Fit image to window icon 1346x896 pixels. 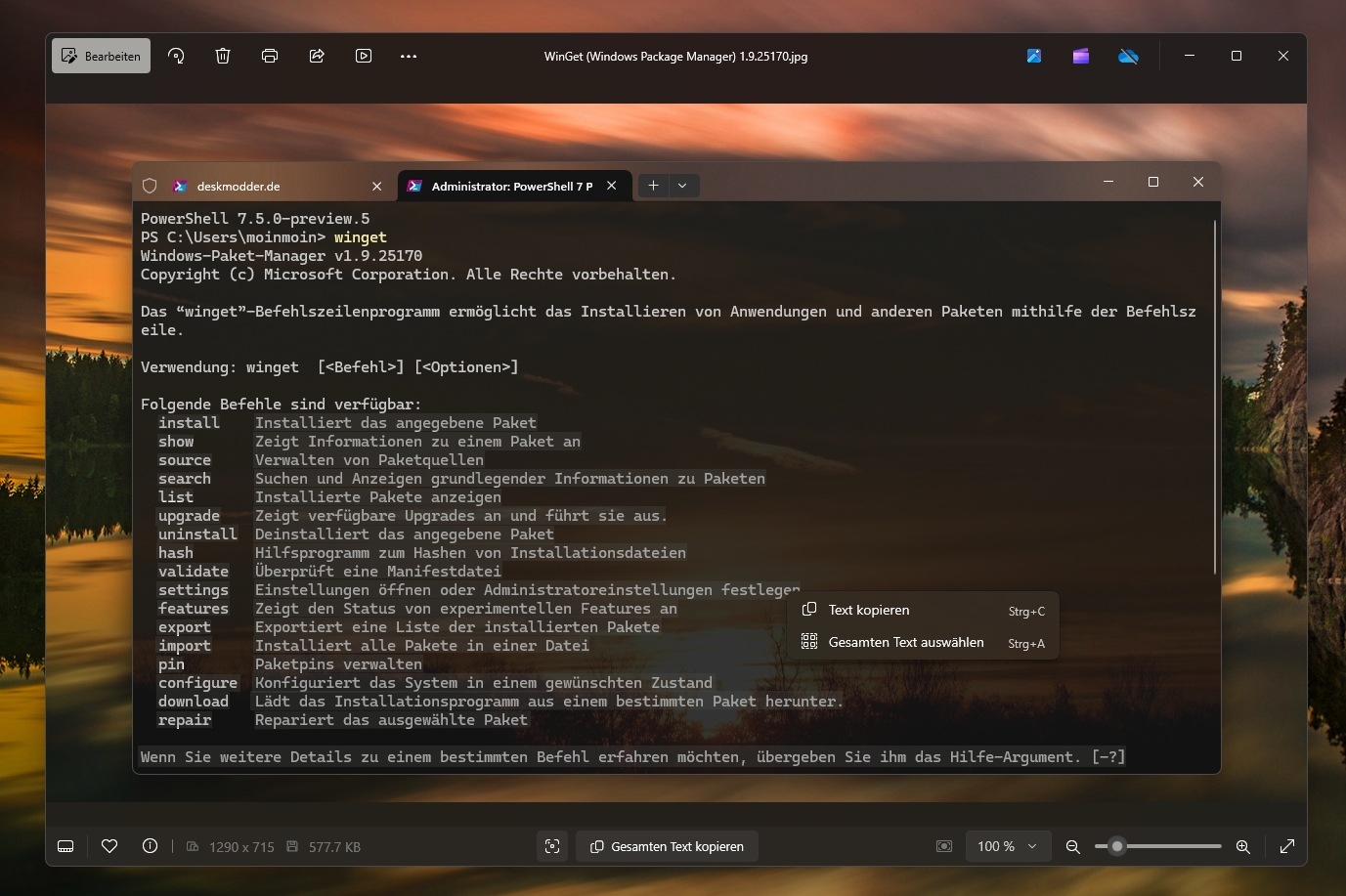pos(944,846)
